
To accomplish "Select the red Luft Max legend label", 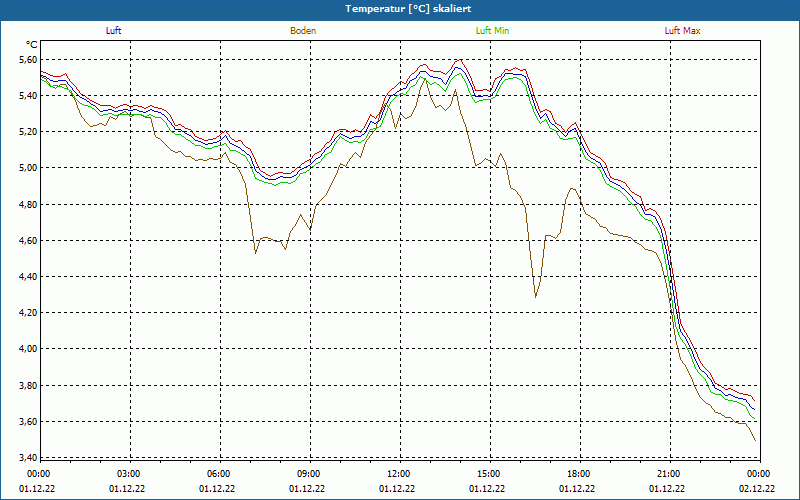I will coord(682,31).
